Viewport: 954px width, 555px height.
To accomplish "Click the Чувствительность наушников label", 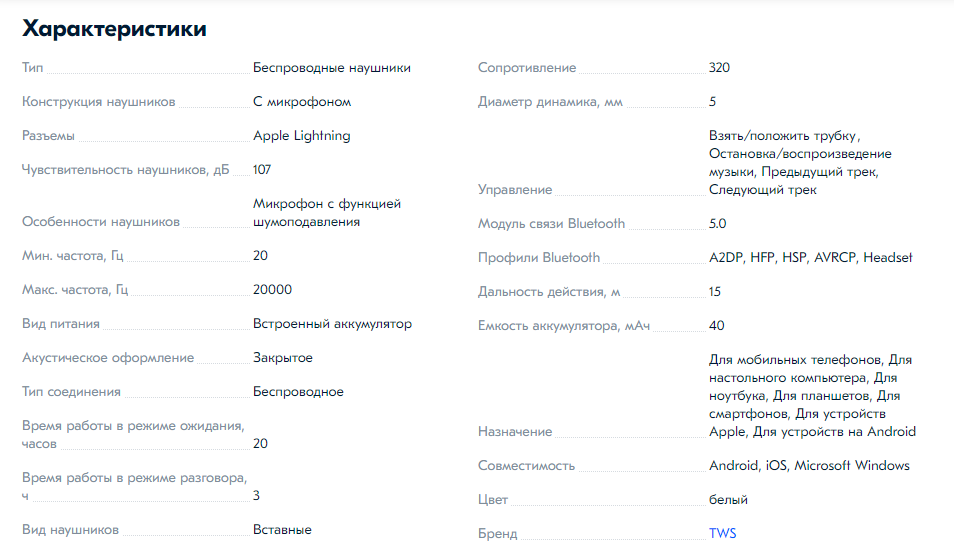I will (x=125, y=170).
